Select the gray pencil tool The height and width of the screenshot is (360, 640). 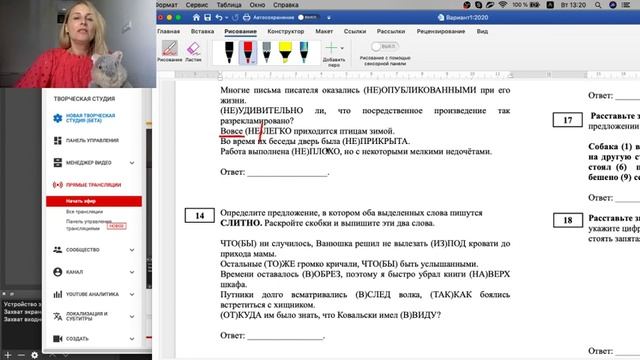pos(267,52)
